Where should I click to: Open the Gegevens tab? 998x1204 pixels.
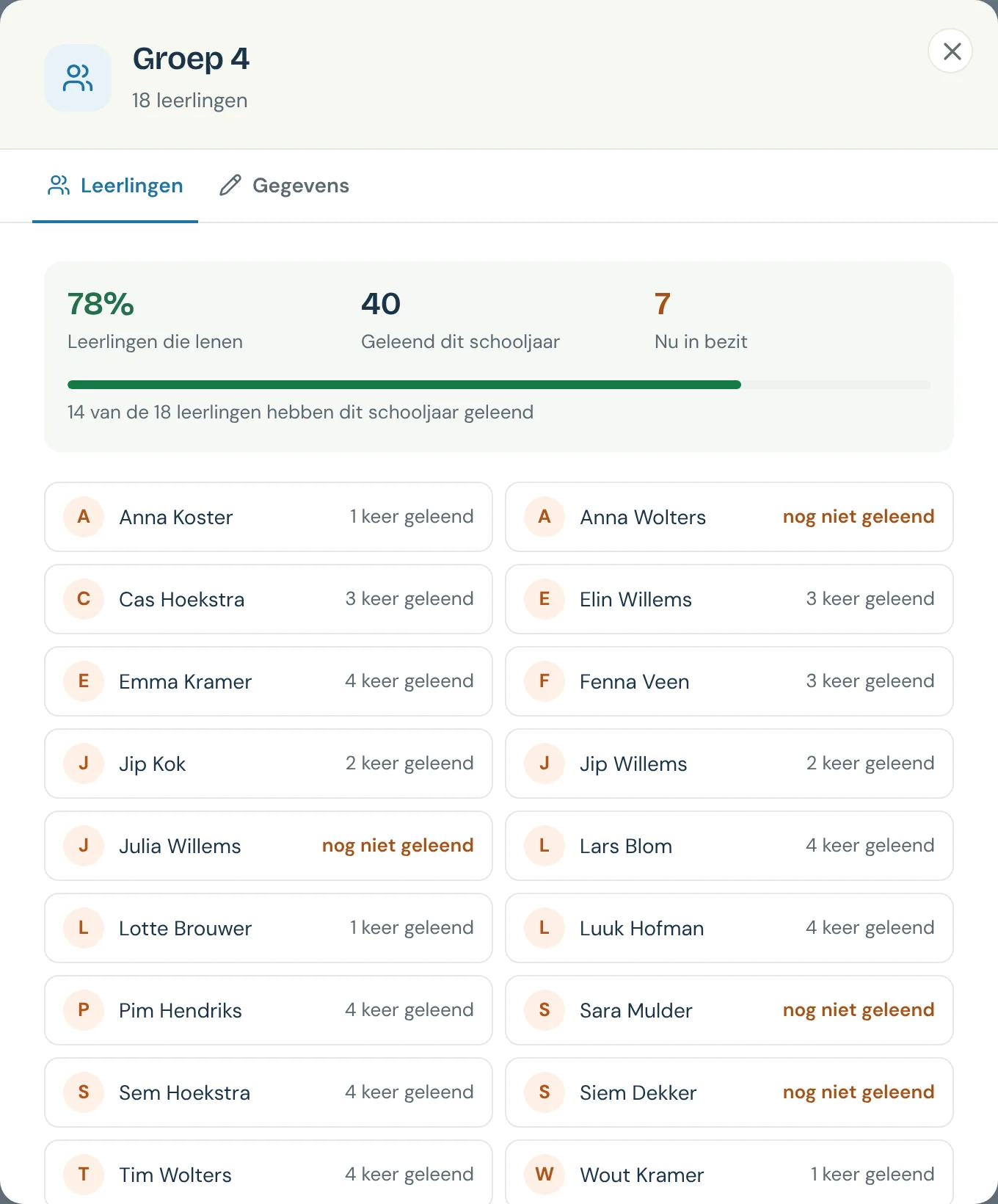click(x=285, y=186)
